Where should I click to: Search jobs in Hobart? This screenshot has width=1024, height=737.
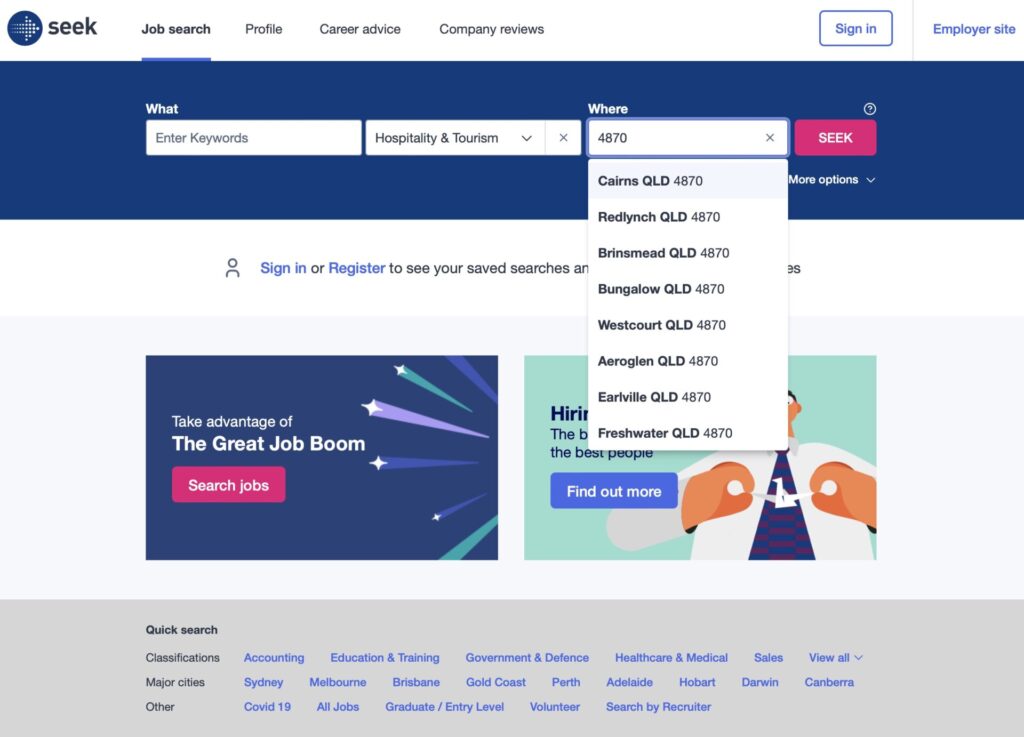click(697, 682)
